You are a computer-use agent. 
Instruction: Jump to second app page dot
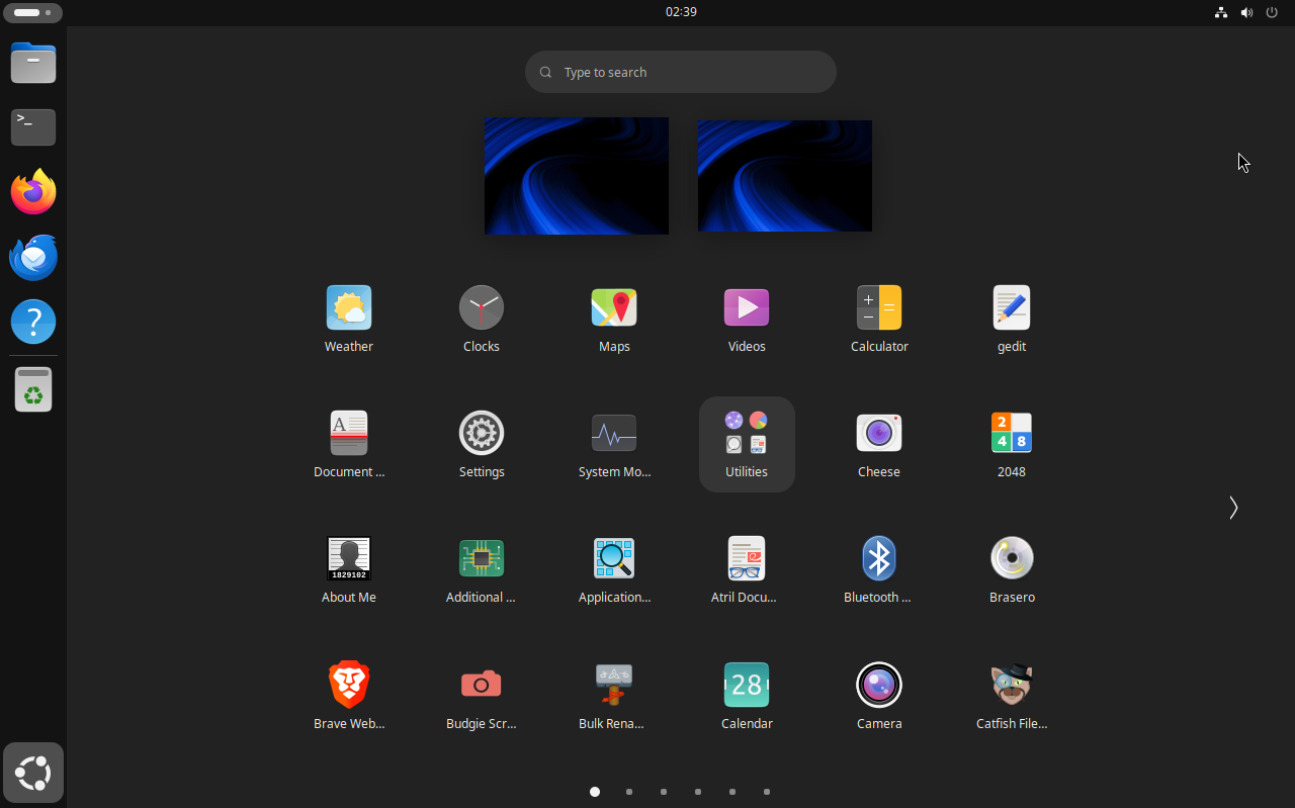pos(629,792)
